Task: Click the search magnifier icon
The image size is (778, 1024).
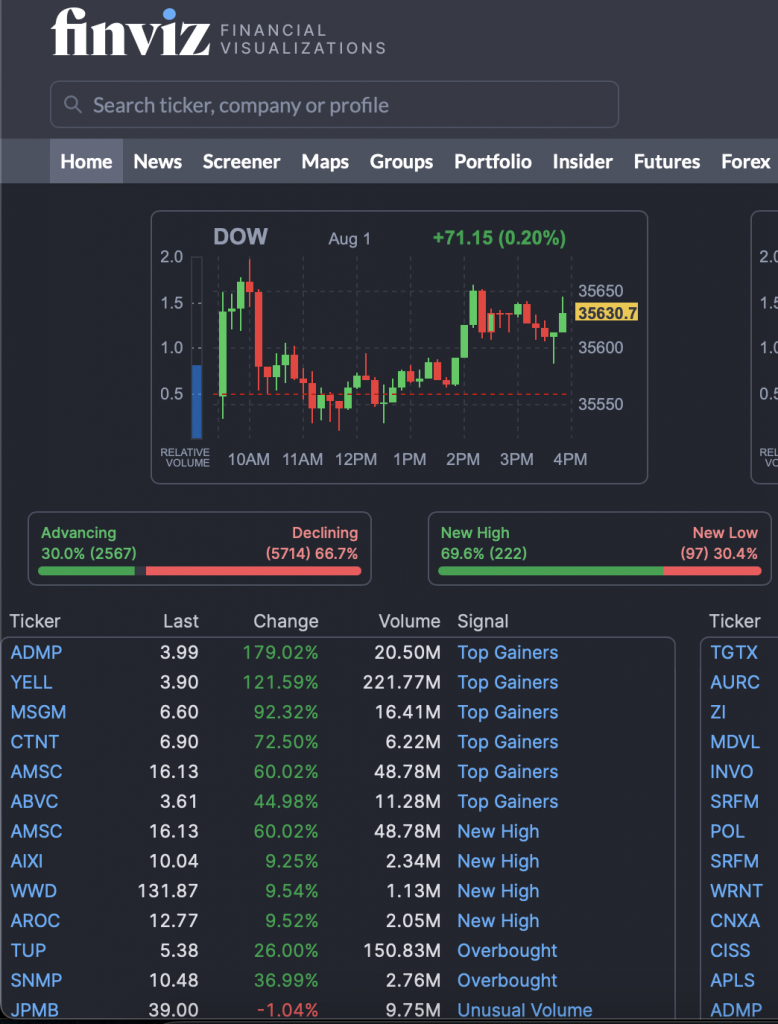Action: point(73,104)
